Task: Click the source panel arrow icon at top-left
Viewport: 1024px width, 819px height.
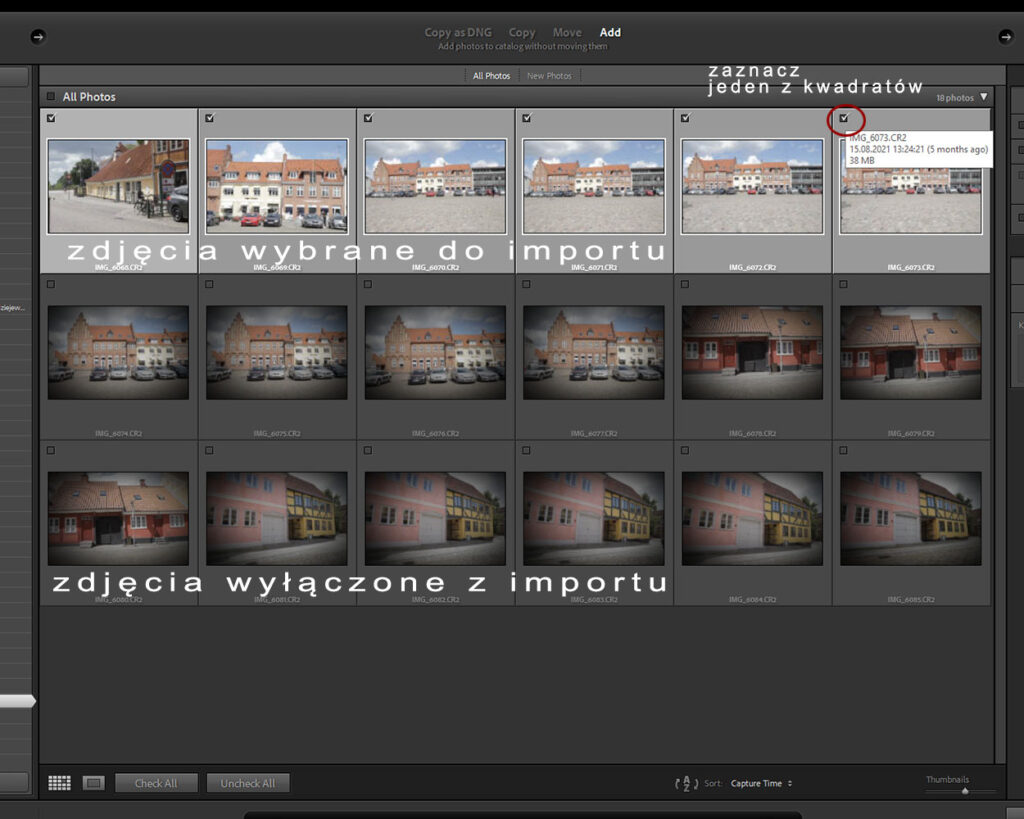Action: pos(38,37)
